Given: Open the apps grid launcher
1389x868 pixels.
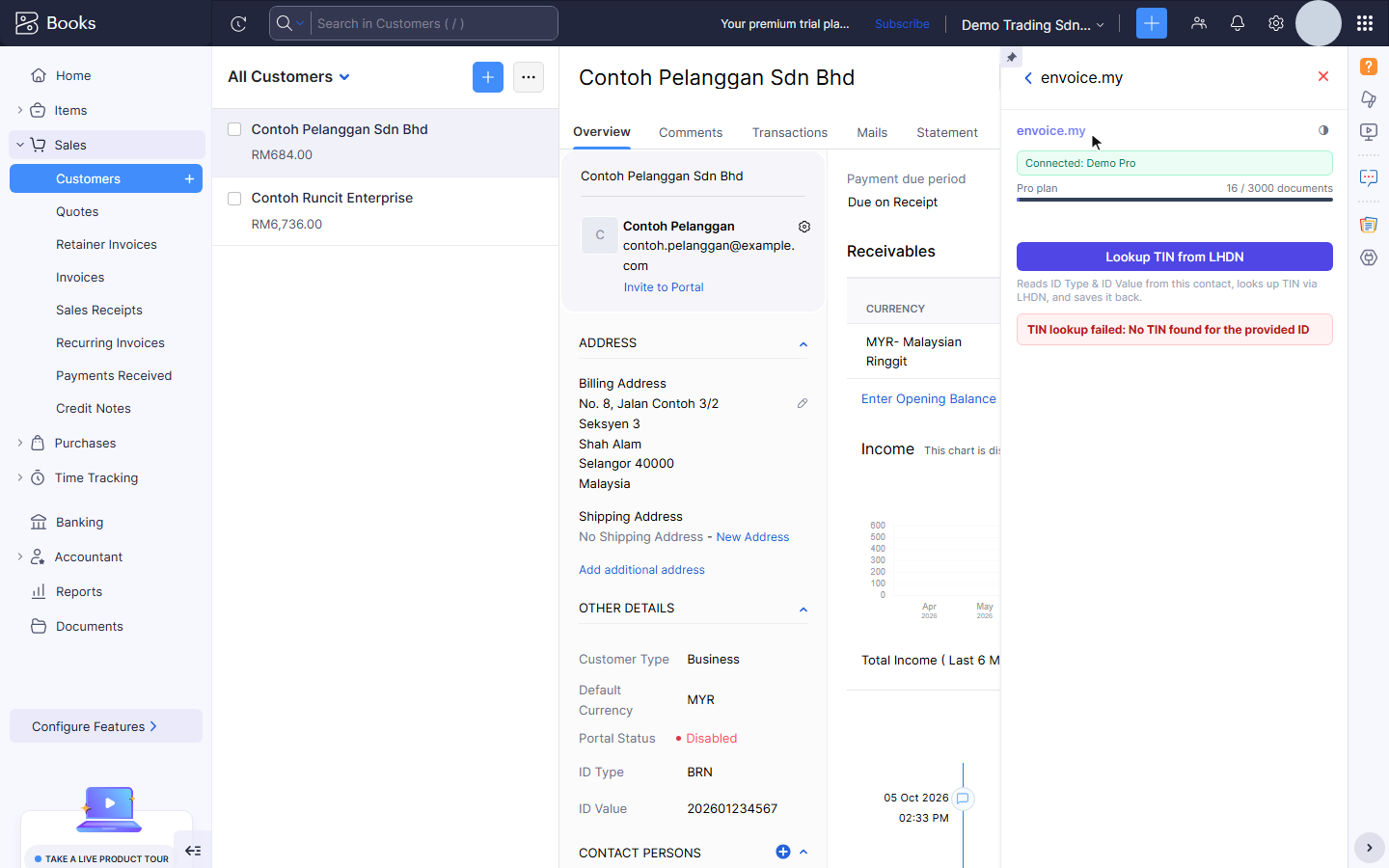Looking at the screenshot, I should pos(1364,23).
